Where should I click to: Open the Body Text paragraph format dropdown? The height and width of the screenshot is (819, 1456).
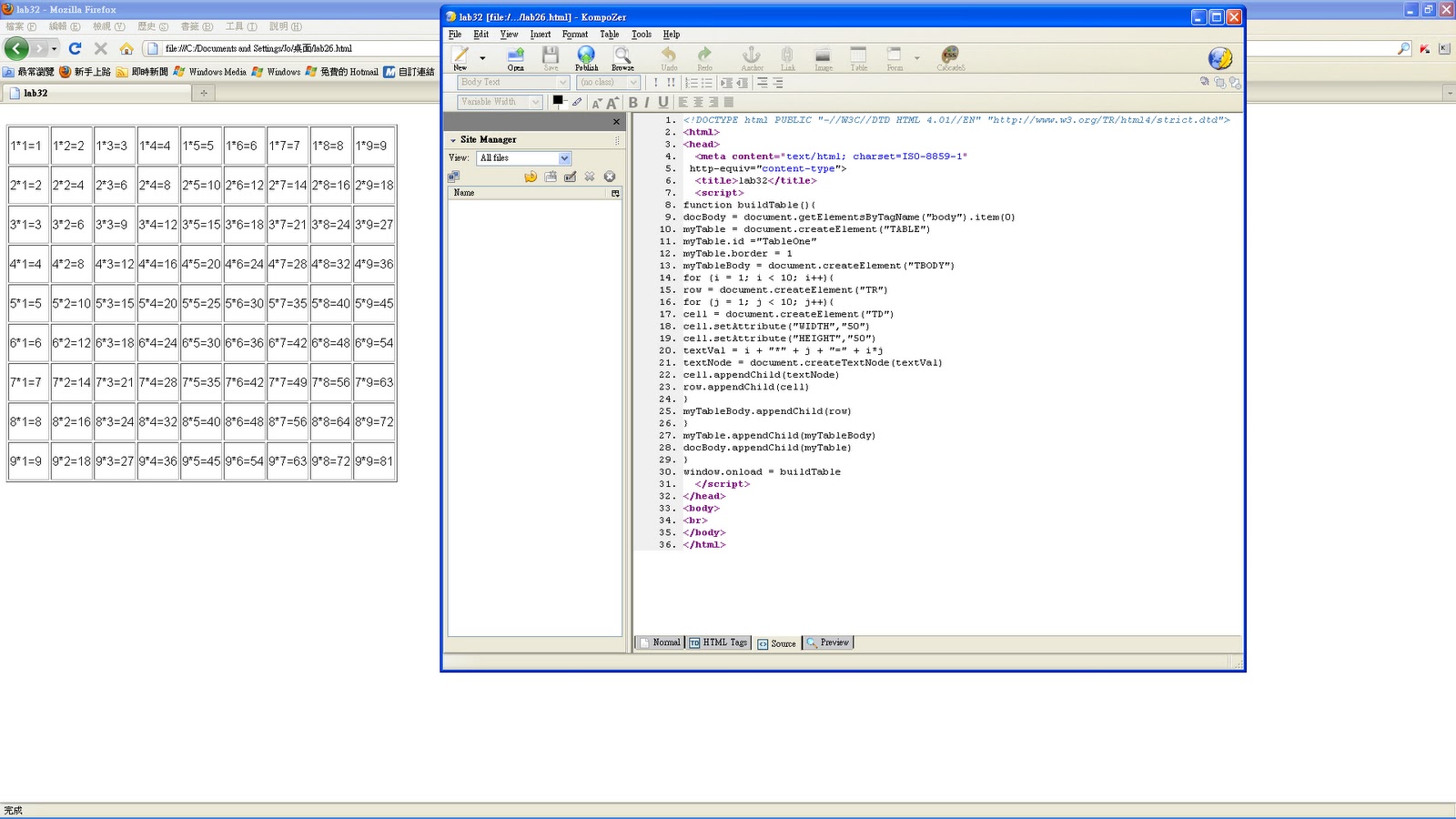[x=513, y=83]
